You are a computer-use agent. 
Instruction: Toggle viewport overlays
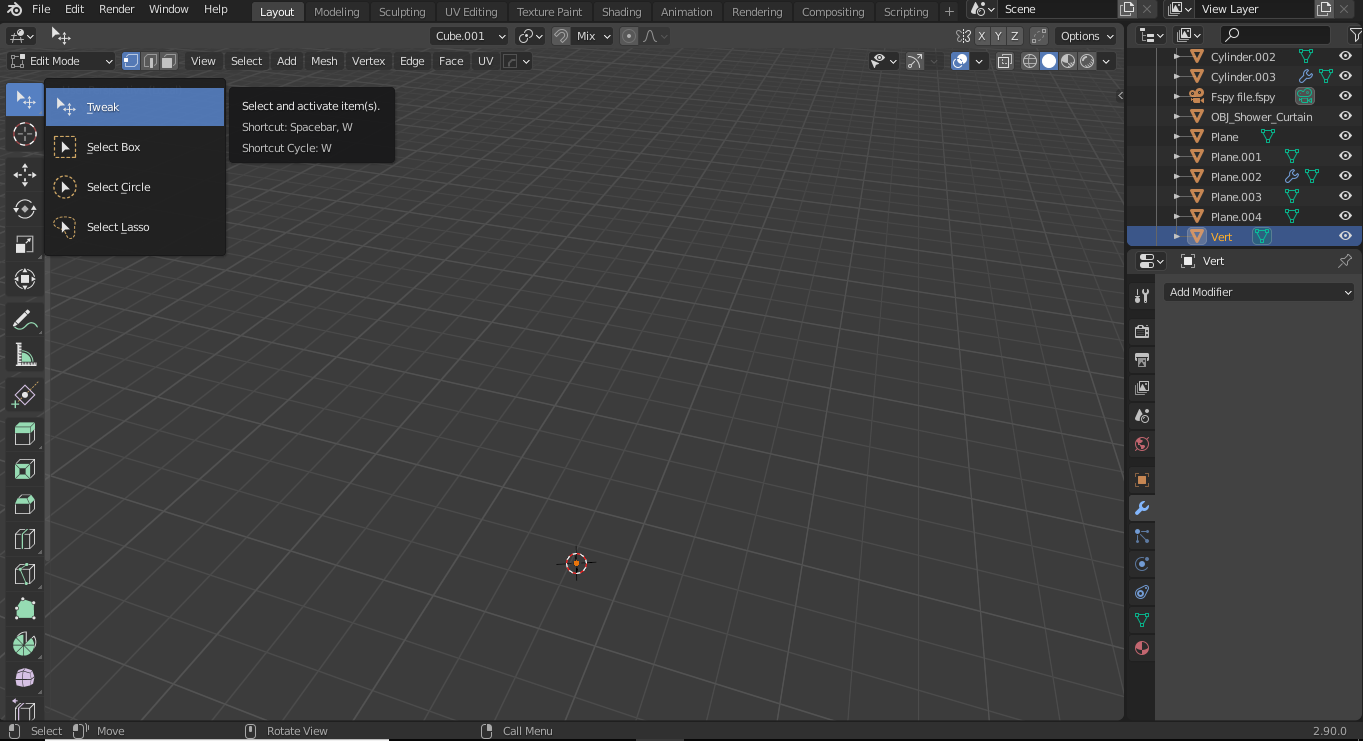pos(960,61)
